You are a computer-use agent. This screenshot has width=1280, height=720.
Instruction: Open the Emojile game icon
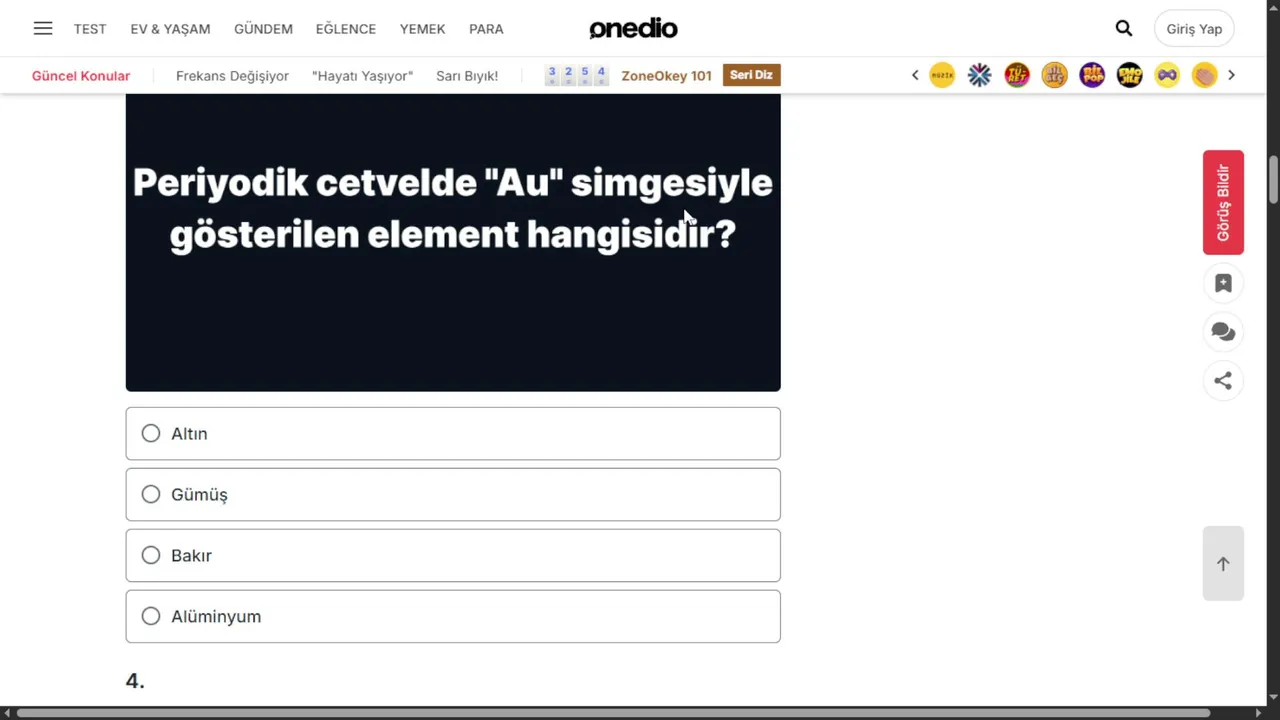[x=1130, y=75]
